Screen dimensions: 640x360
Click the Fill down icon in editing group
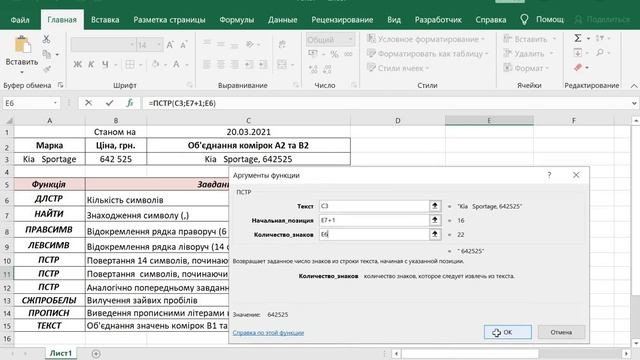[578, 53]
